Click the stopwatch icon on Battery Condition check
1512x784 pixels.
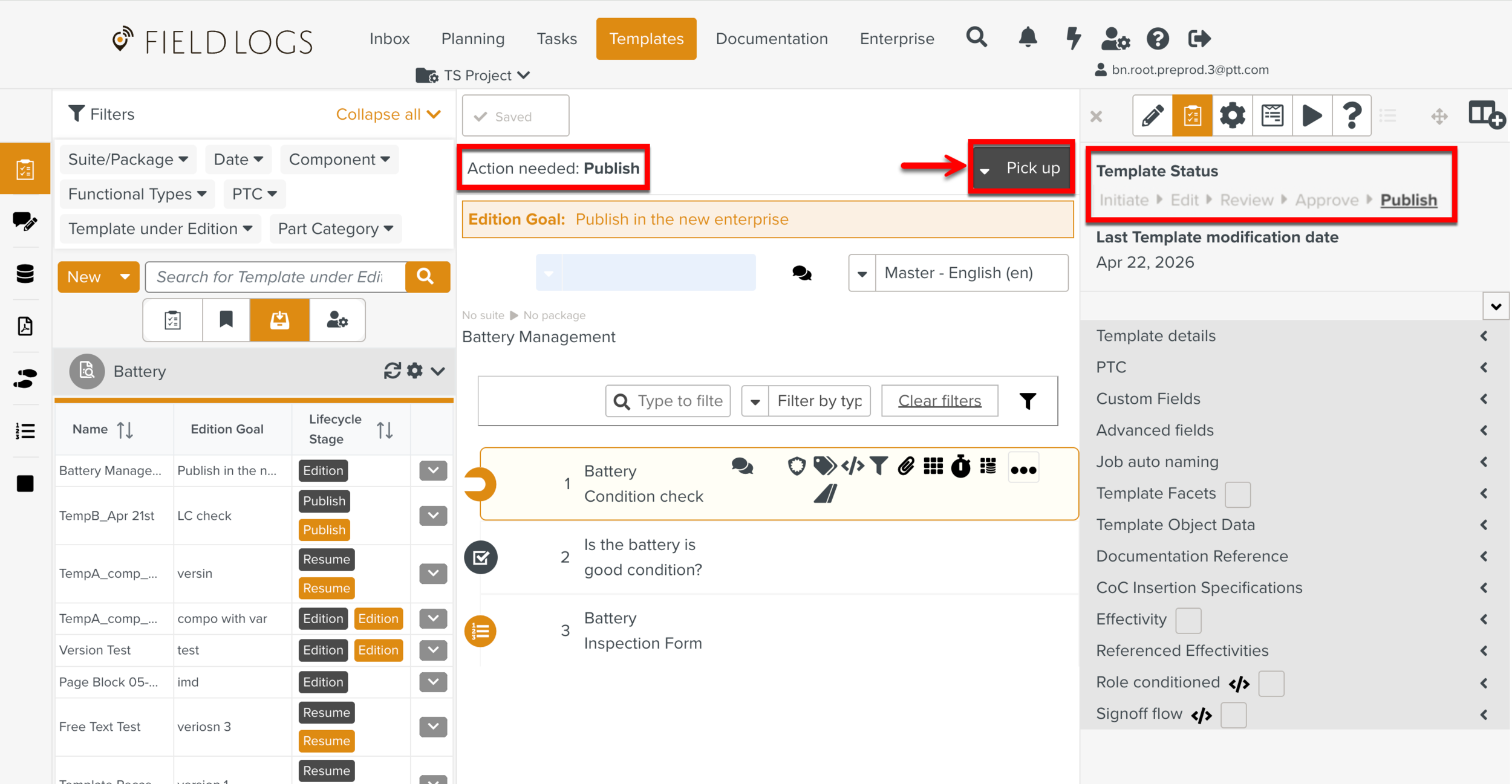pos(960,467)
